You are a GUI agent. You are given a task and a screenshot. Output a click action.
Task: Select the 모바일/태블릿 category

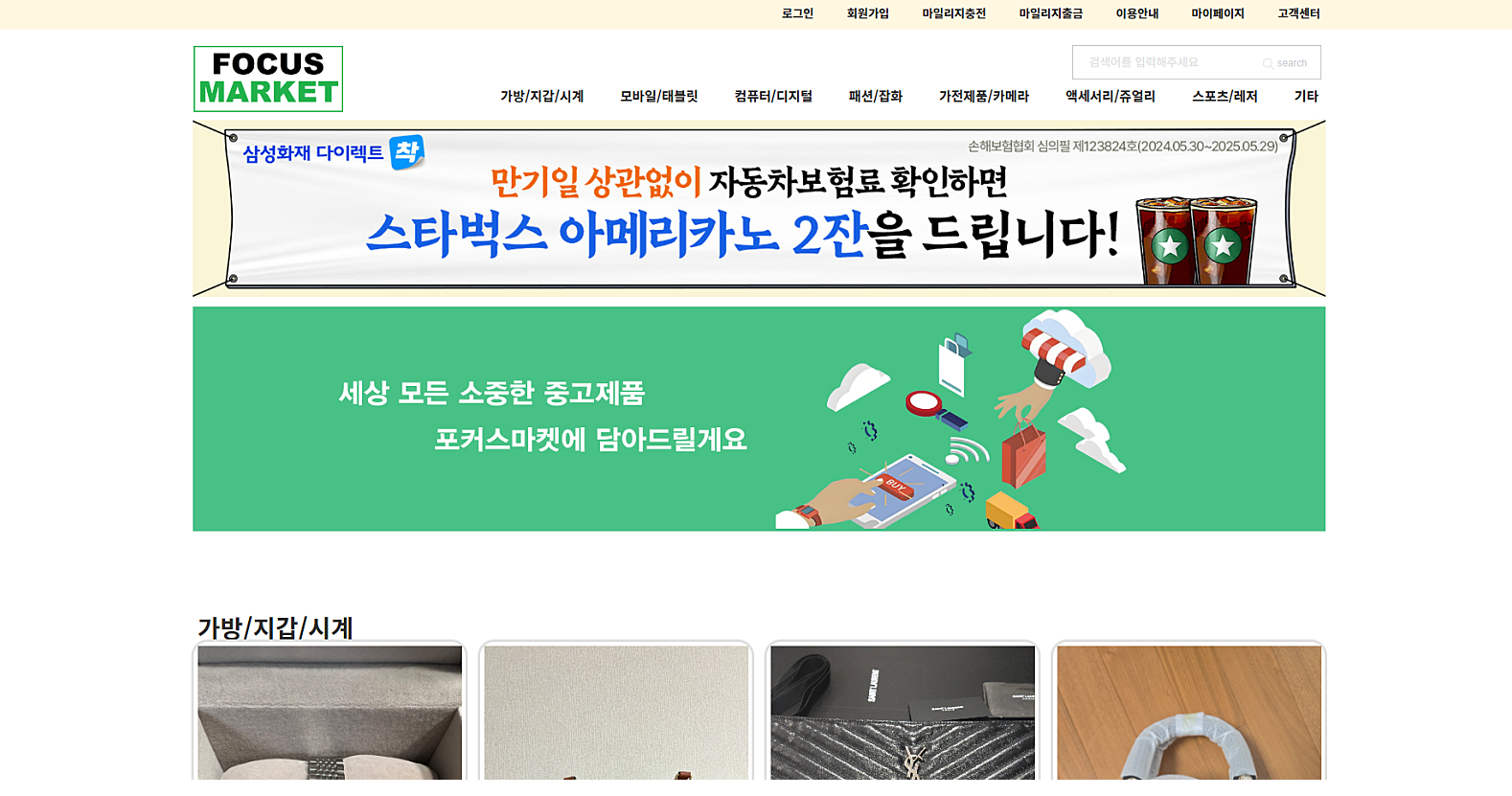659,96
